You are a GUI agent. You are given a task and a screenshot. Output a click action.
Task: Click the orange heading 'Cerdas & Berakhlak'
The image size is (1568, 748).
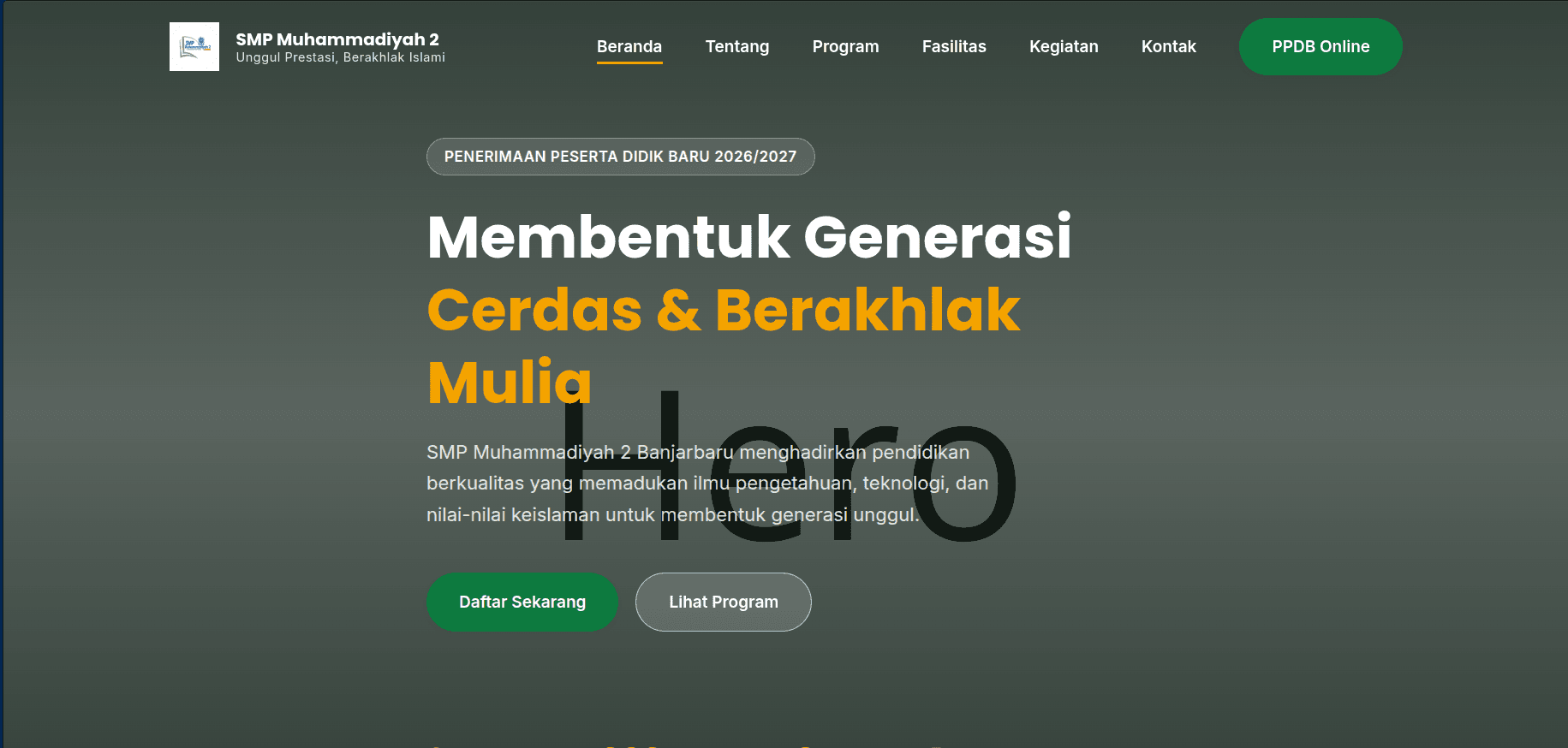[x=724, y=310]
